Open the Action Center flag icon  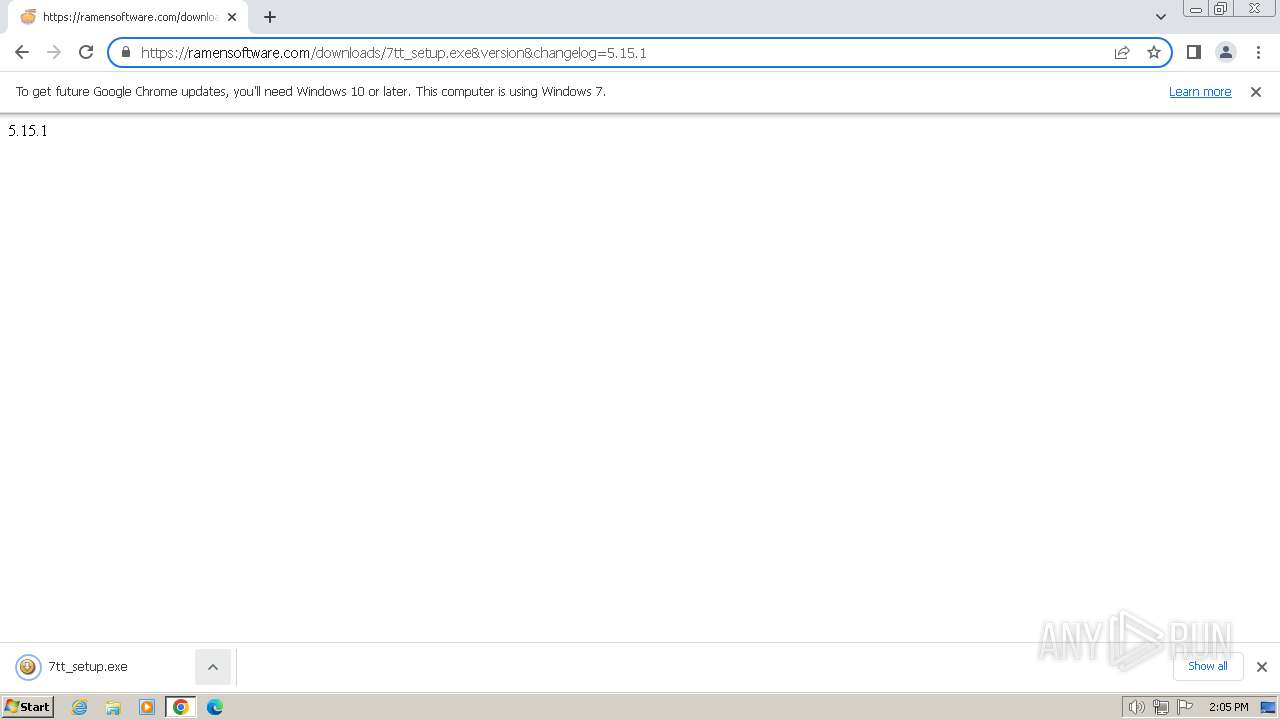pos(1185,707)
